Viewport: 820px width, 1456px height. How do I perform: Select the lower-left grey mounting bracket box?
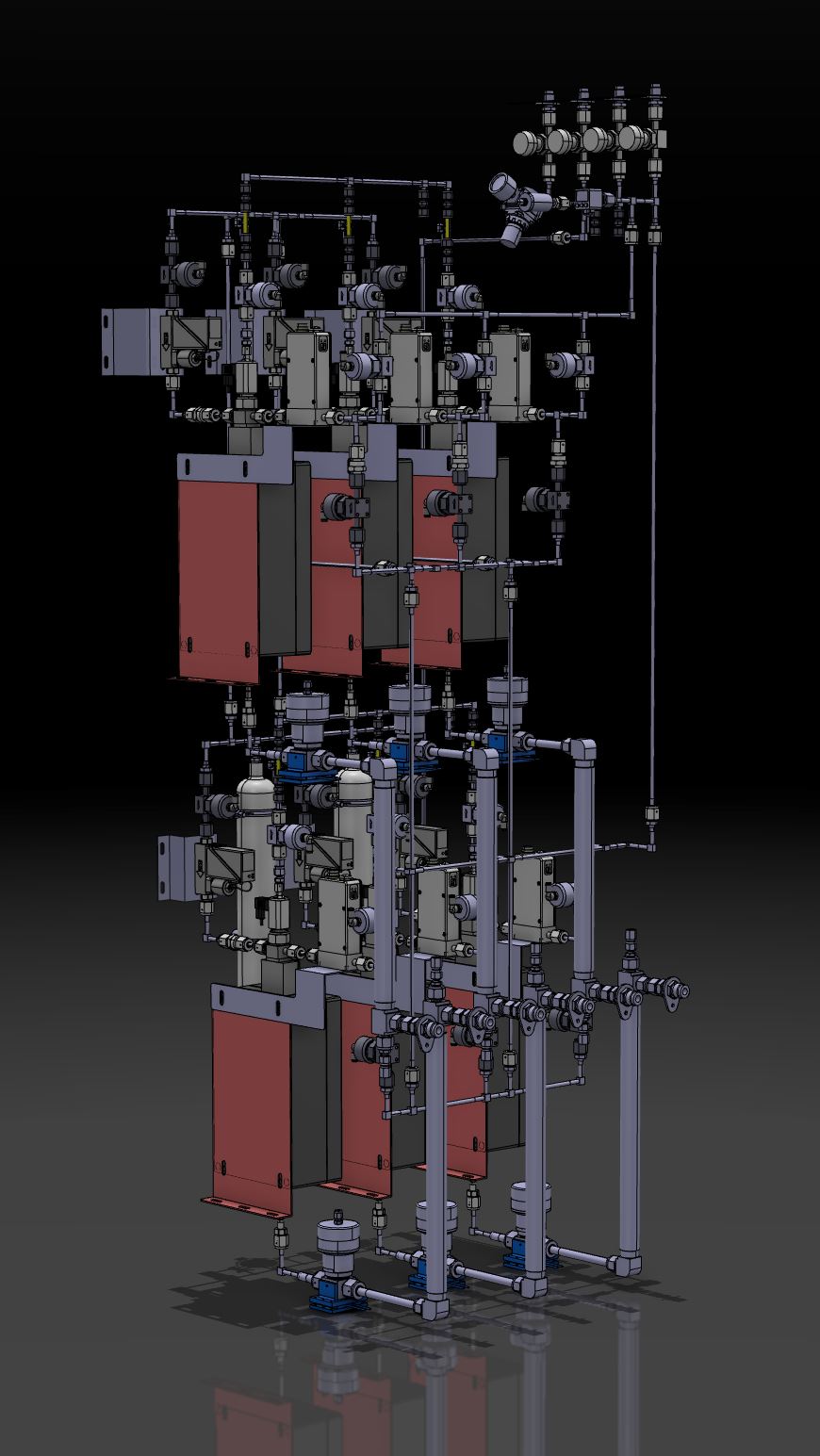coord(175,867)
